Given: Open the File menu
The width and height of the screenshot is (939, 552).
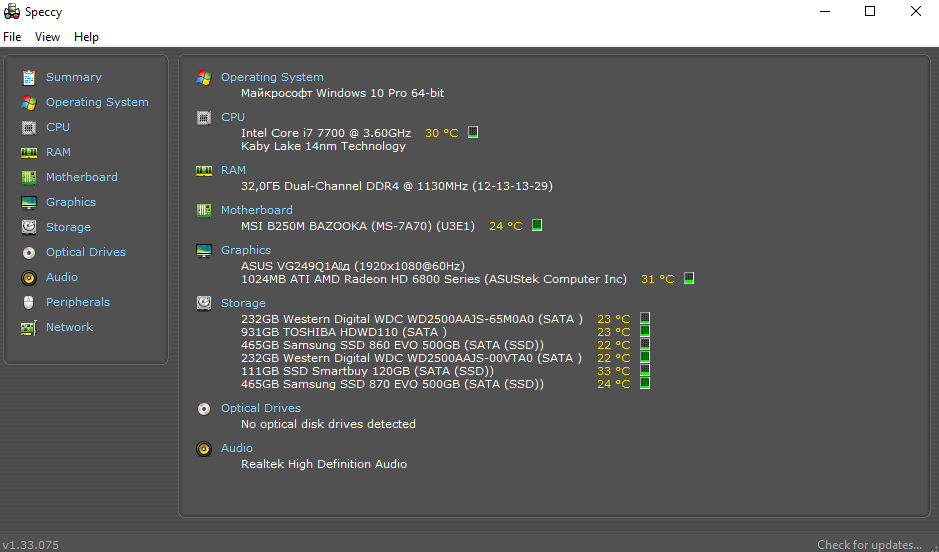Looking at the screenshot, I should click(12, 37).
